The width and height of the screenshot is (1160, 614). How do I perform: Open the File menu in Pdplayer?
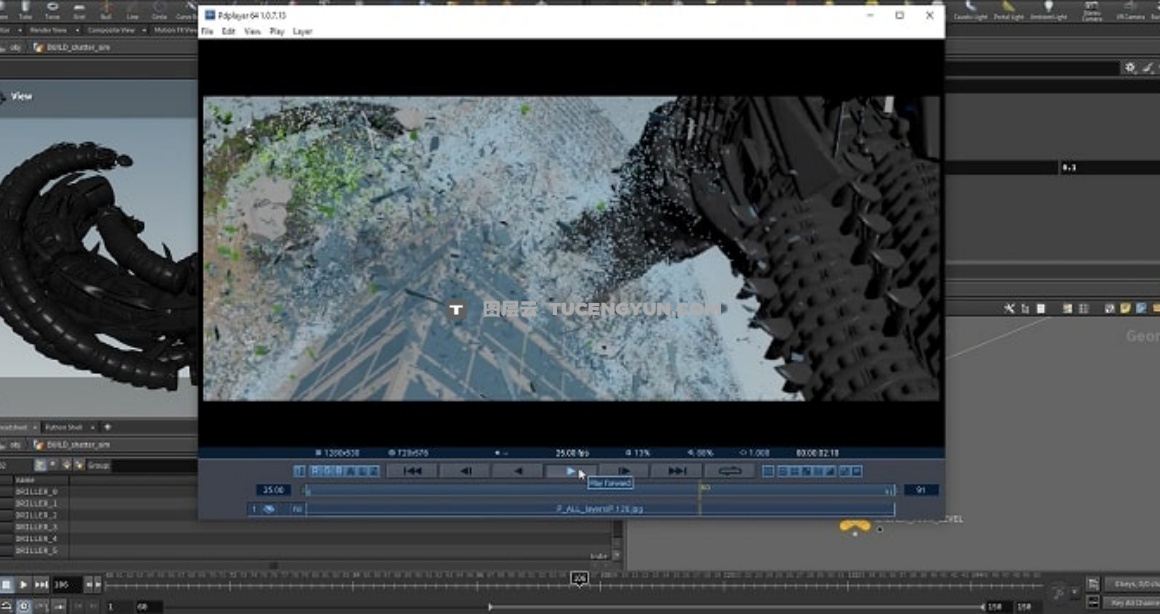[207, 32]
